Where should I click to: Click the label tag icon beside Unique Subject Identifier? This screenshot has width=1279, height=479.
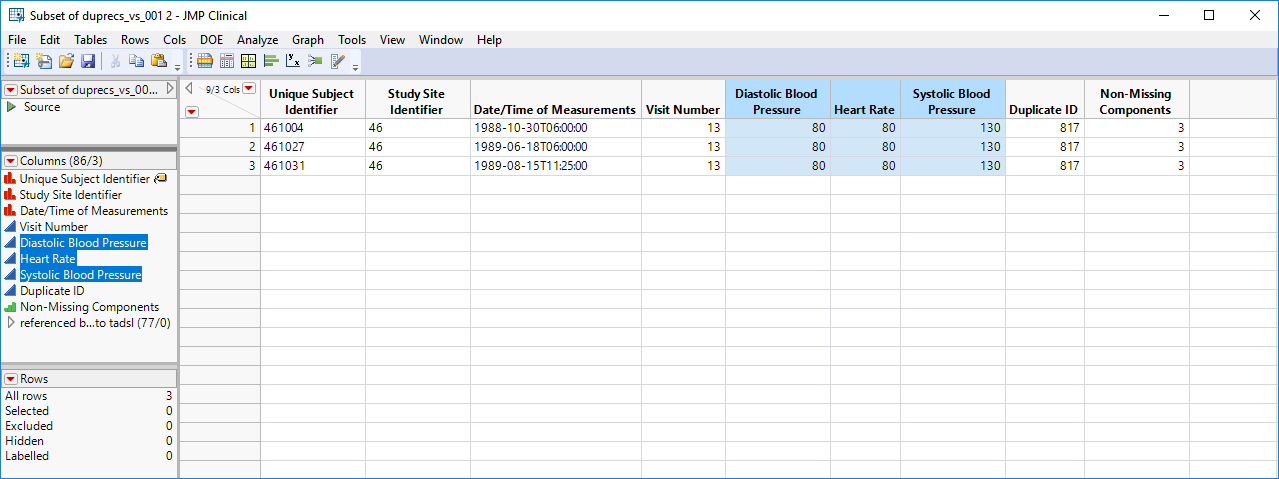(x=161, y=179)
